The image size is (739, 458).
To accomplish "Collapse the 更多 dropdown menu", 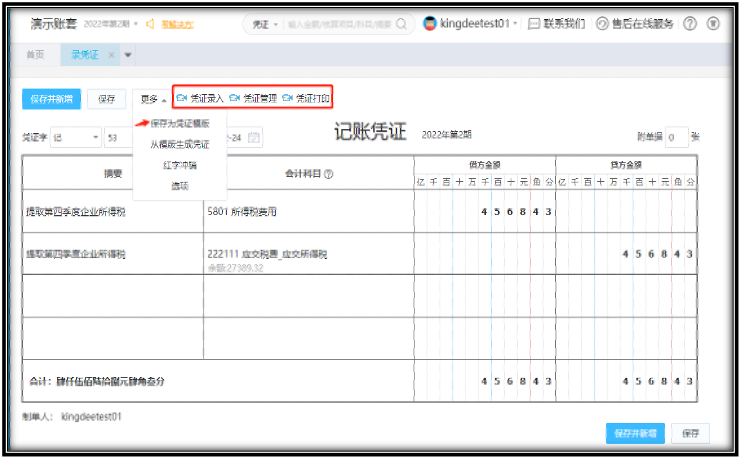I will click(152, 99).
